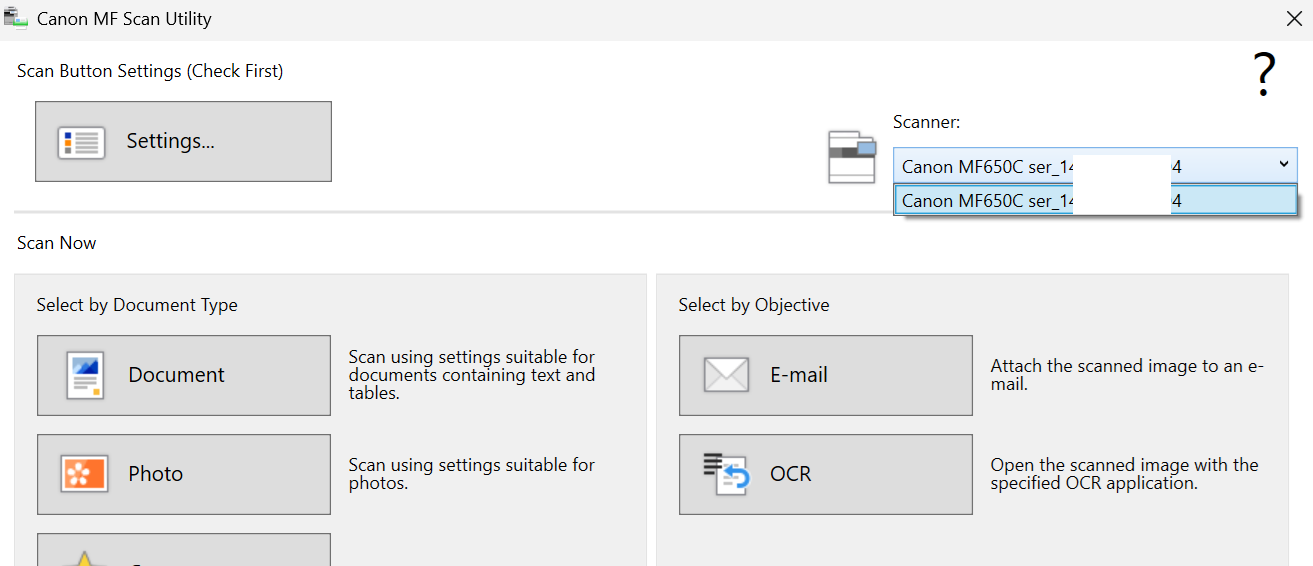Click the question mark help icon
Screen dimensions: 1313x566
click(1264, 75)
